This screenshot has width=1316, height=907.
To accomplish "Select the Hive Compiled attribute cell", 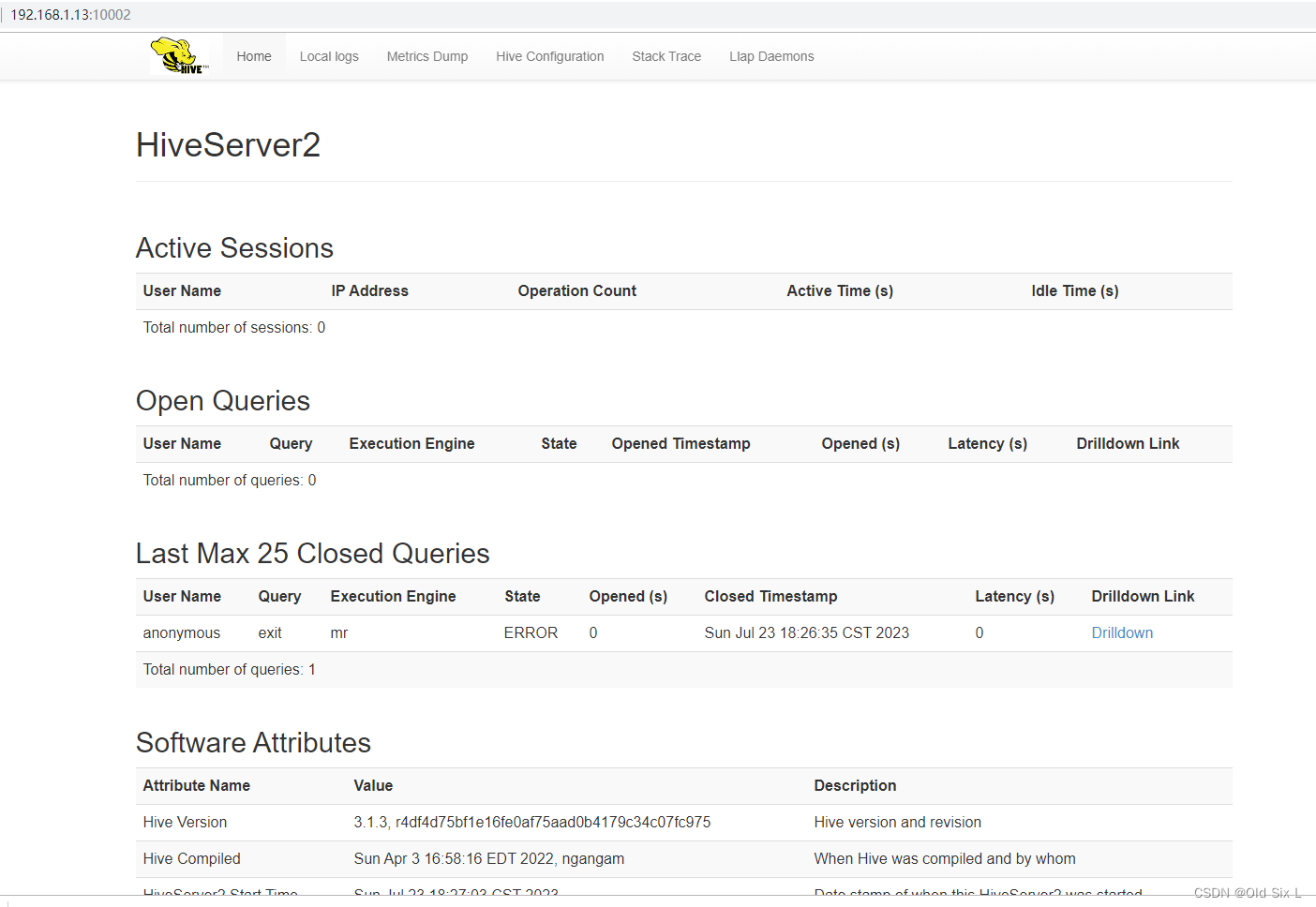I will [x=192, y=859].
